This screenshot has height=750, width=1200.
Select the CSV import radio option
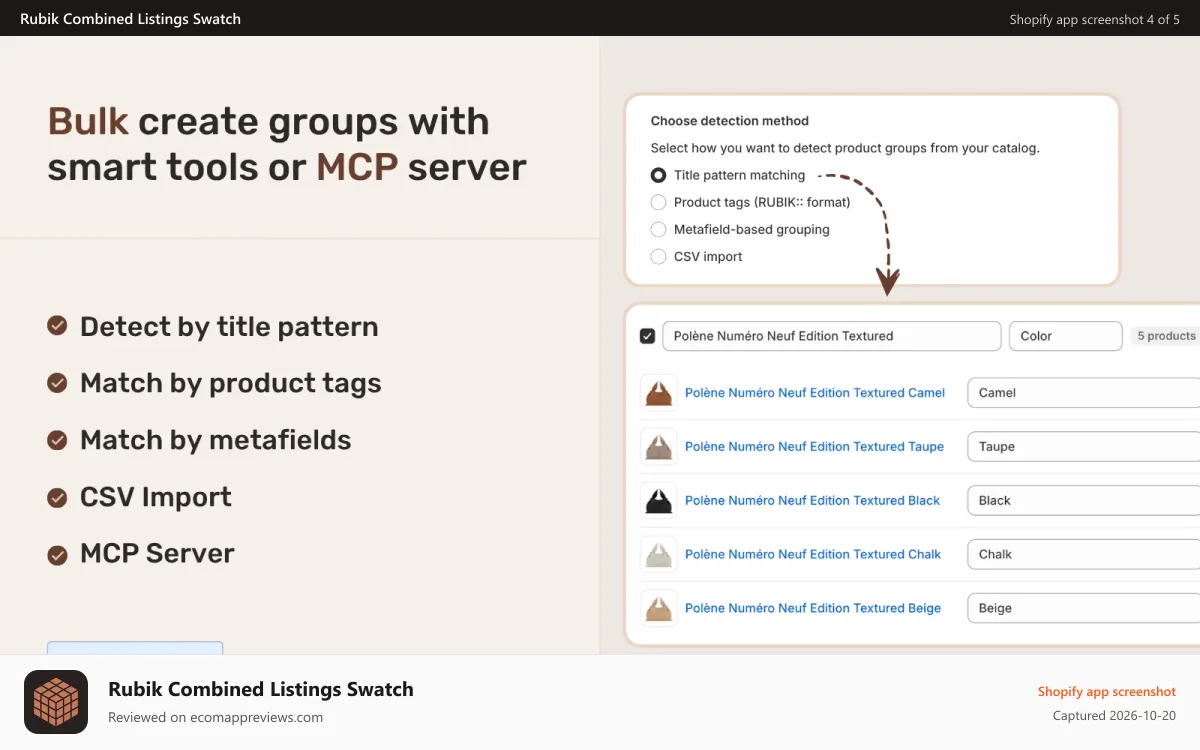(658, 256)
